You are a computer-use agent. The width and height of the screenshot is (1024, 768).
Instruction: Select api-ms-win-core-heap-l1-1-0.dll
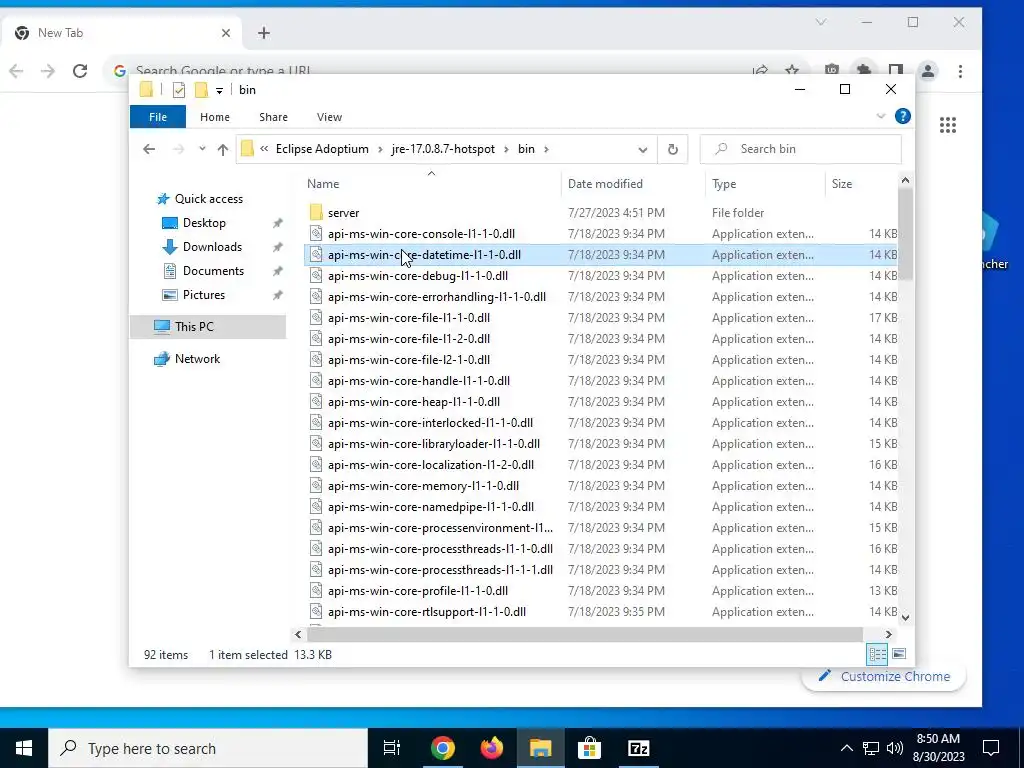pyautogui.click(x=414, y=402)
